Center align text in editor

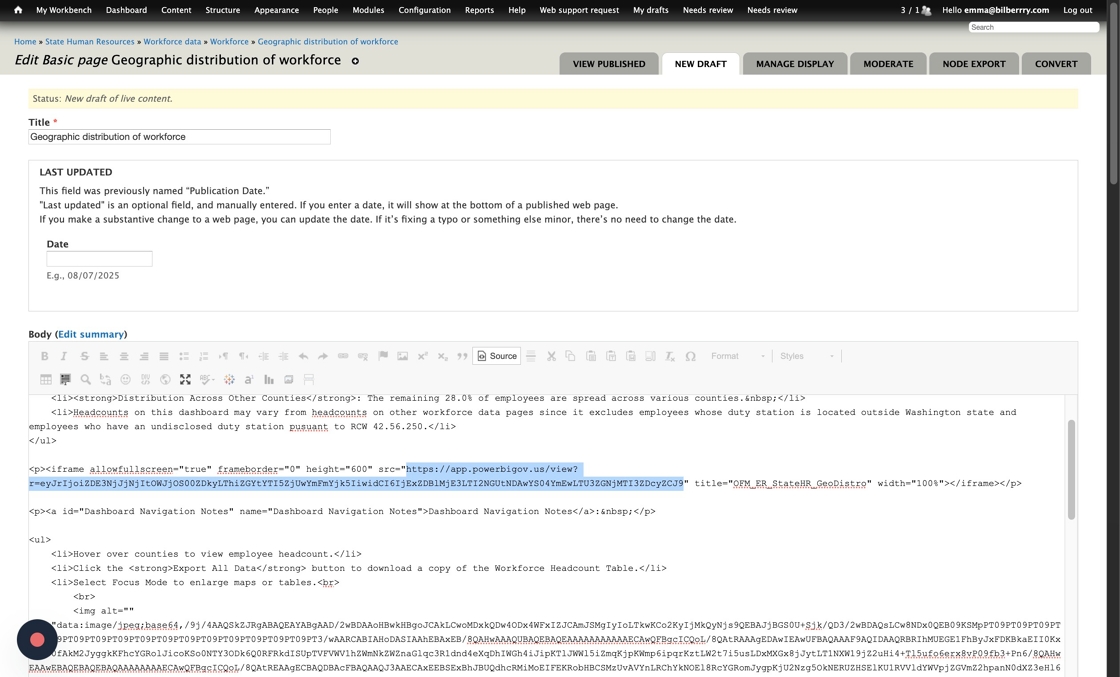coord(124,356)
